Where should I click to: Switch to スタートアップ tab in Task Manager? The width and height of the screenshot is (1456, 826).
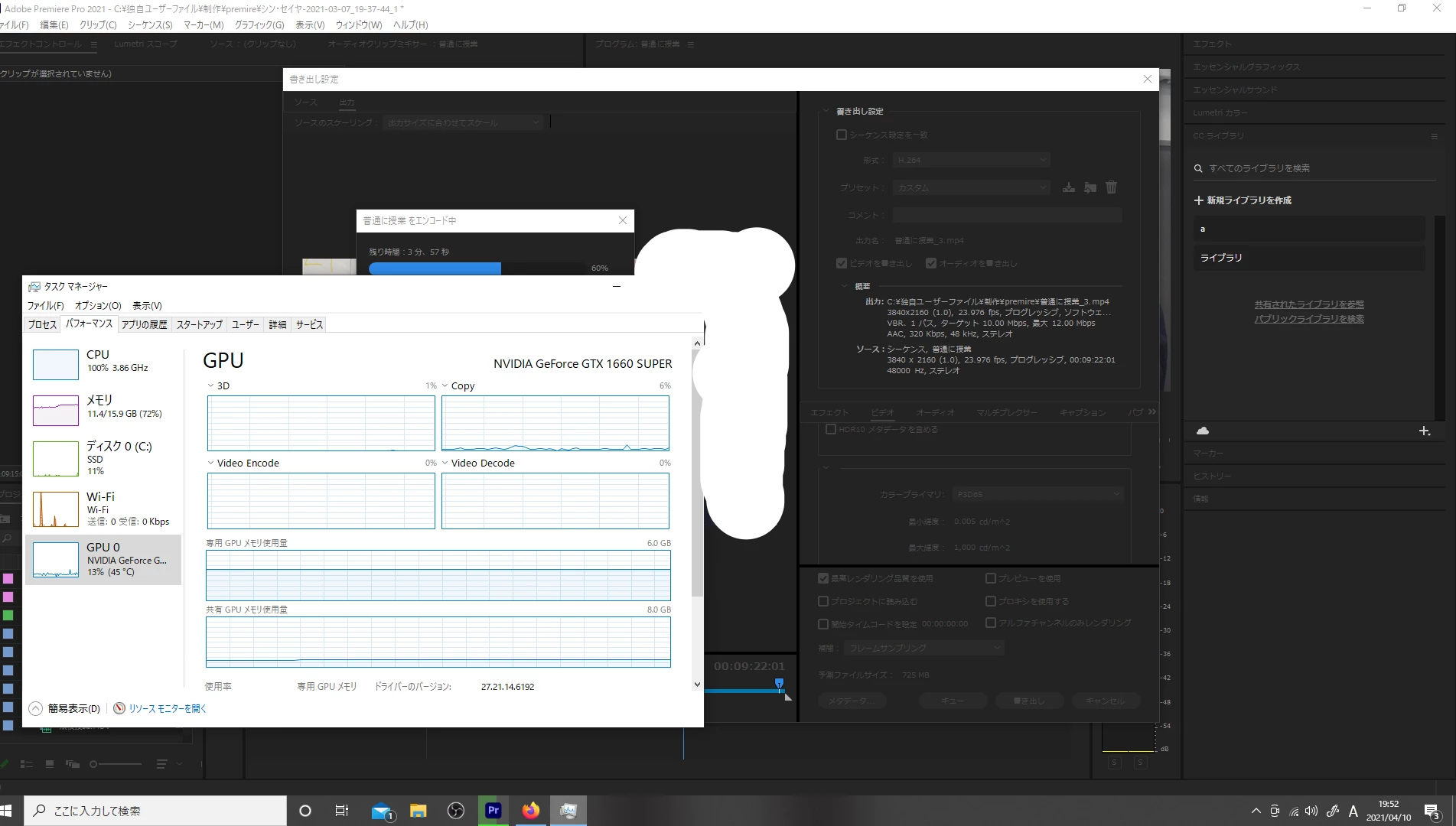pyautogui.click(x=199, y=324)
